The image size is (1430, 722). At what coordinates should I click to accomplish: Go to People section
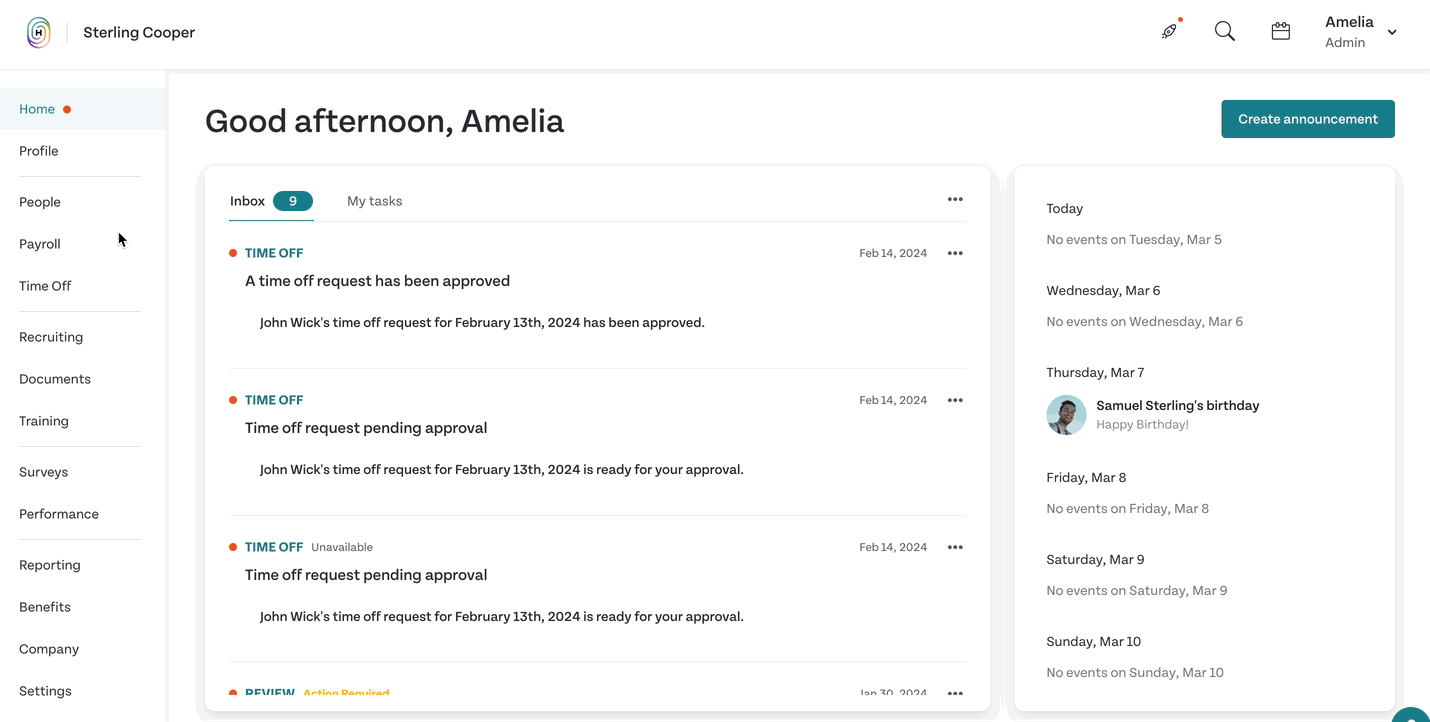pyautogui.click(x=40, y=202)
